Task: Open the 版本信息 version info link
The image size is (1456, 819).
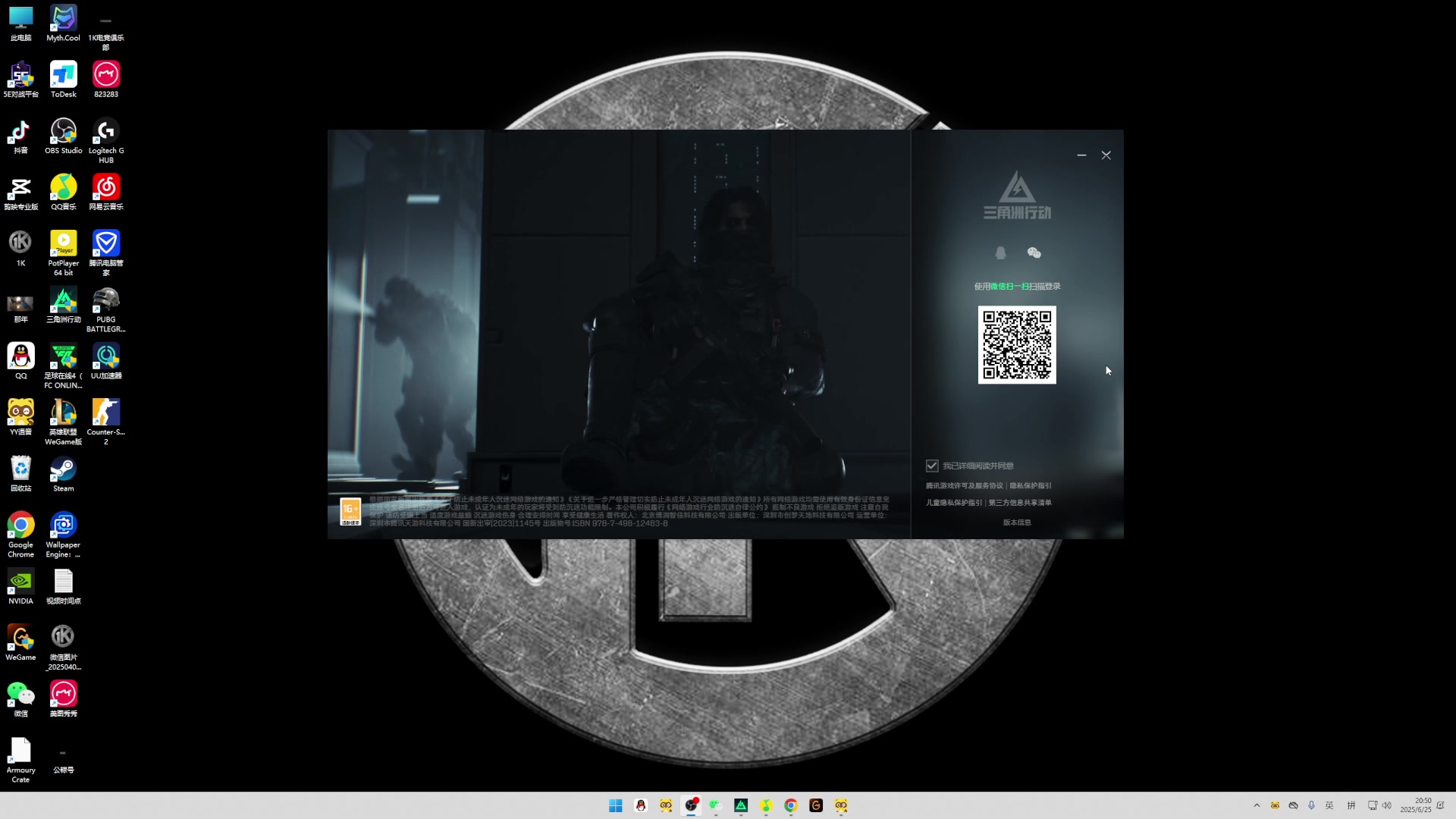Action: (1017, 522)
